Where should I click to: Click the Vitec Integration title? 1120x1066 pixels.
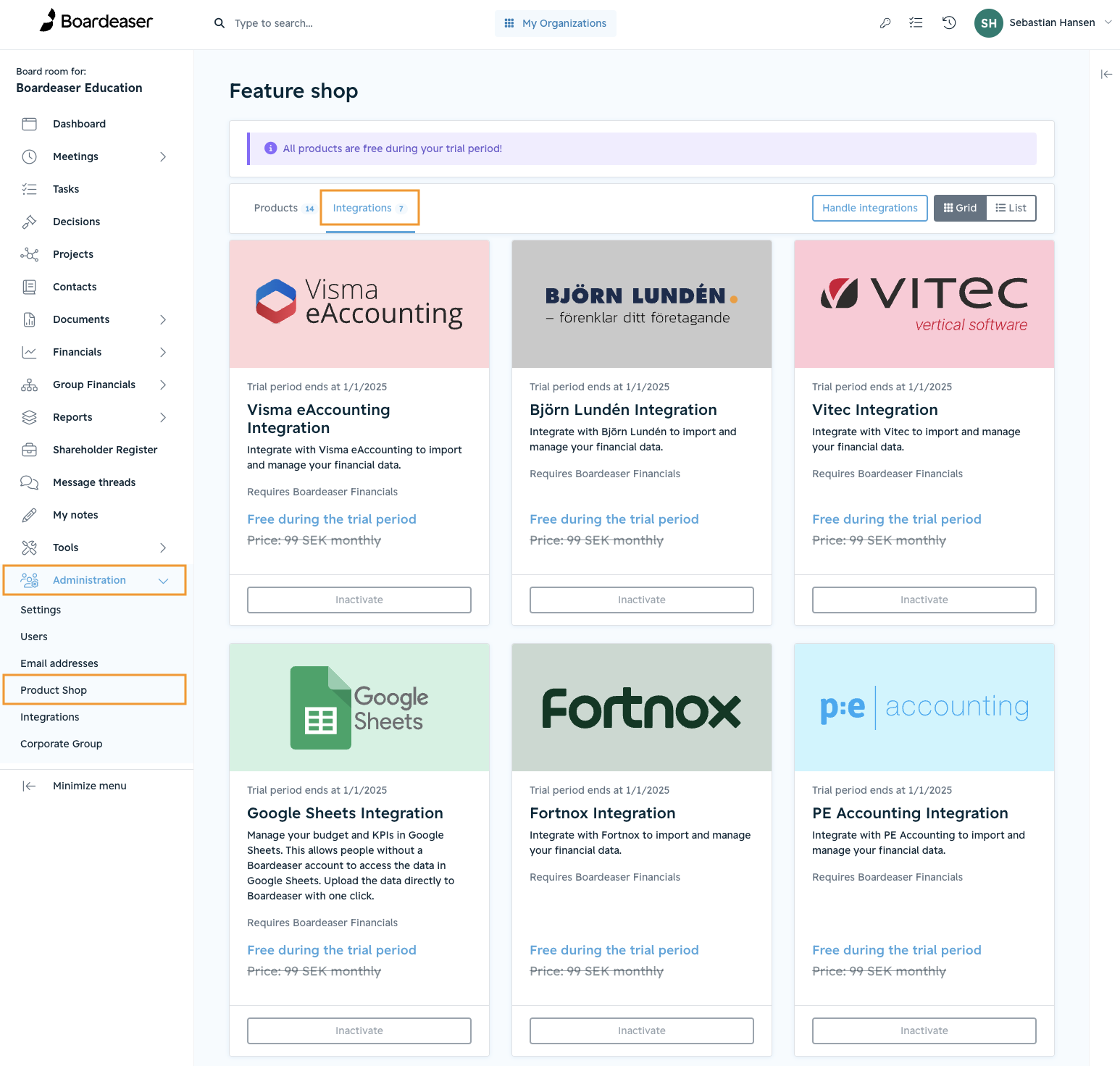click(x=875, y=410)
